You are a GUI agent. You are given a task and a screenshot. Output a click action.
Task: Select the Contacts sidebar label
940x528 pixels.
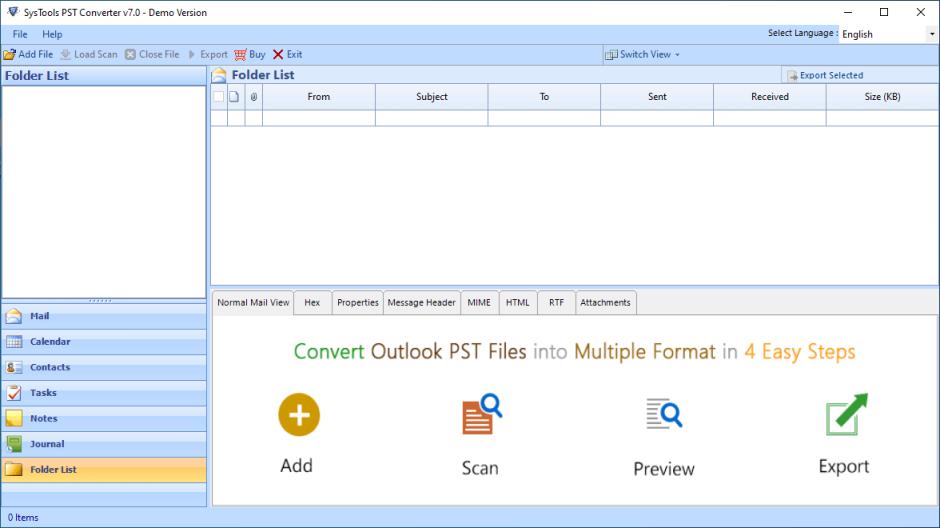(50, 367)
